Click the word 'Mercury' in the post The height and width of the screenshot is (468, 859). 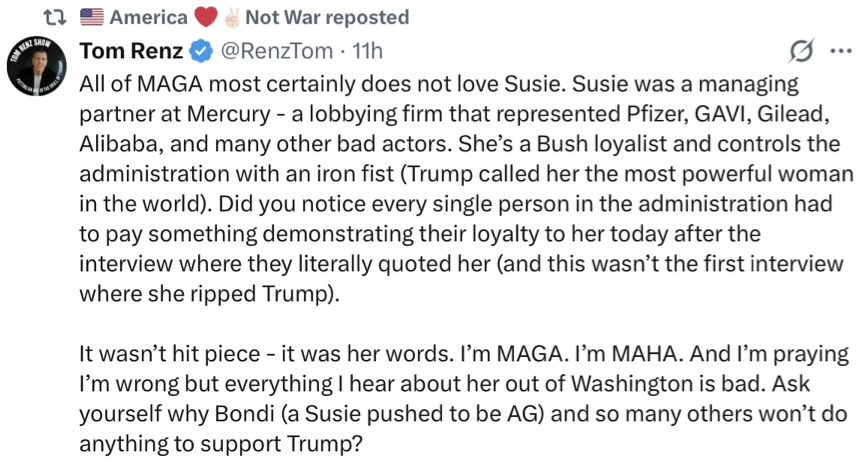click(x=212, y=112)
